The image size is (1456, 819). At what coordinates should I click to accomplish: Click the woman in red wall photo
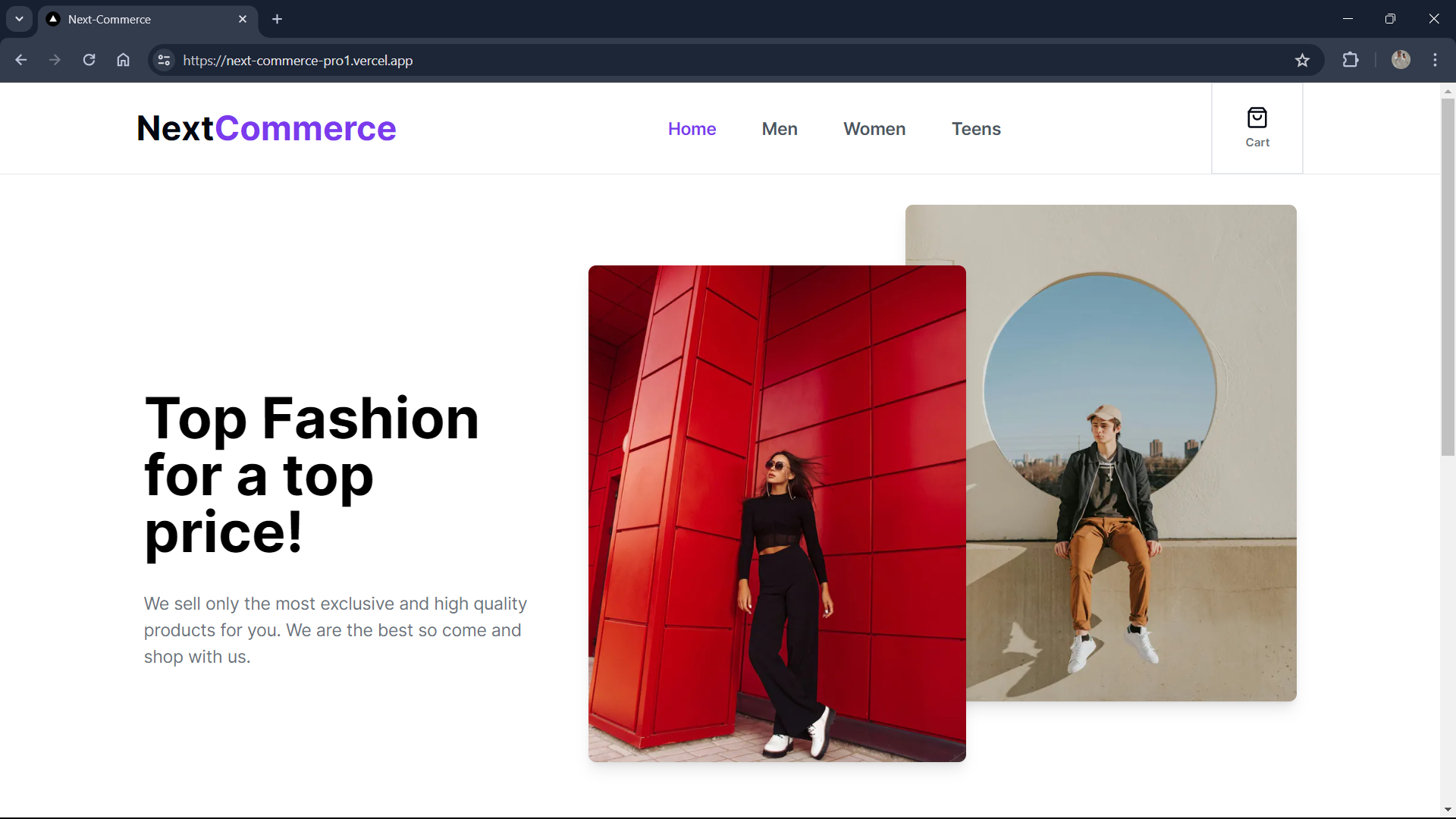(777, 513)
